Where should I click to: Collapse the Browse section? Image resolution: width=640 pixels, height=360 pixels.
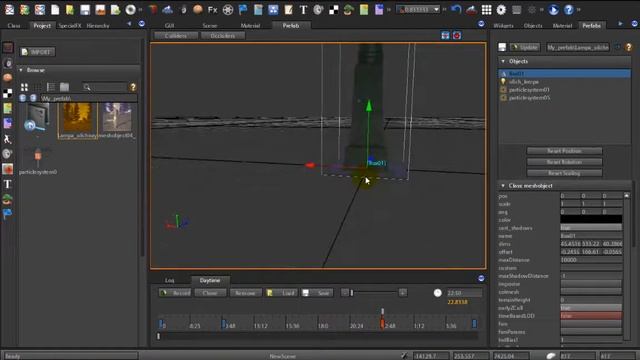(x=21, y=70)
